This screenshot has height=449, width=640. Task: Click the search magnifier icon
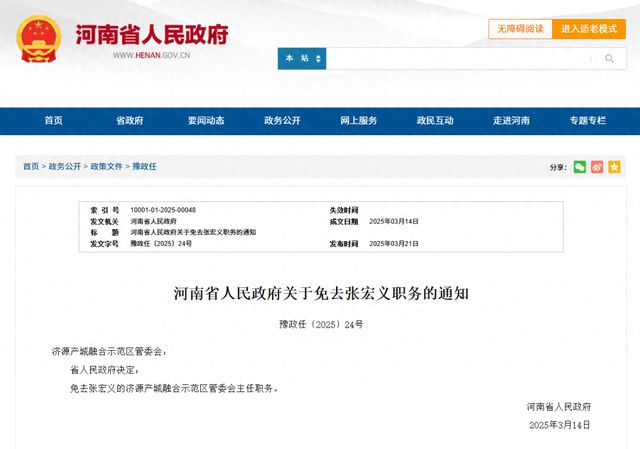coord(609,59)
